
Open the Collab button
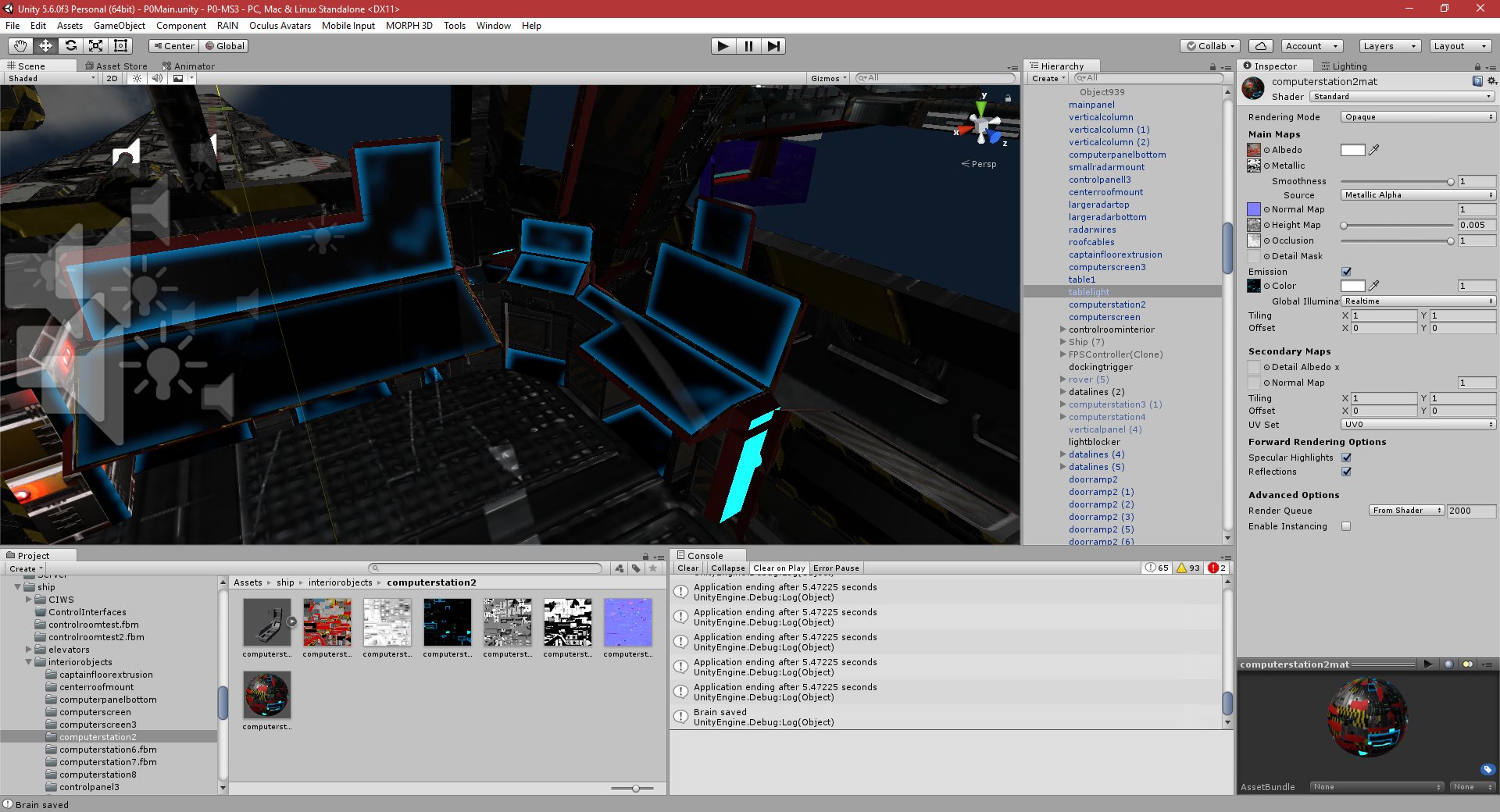(x=1211, y=46)
